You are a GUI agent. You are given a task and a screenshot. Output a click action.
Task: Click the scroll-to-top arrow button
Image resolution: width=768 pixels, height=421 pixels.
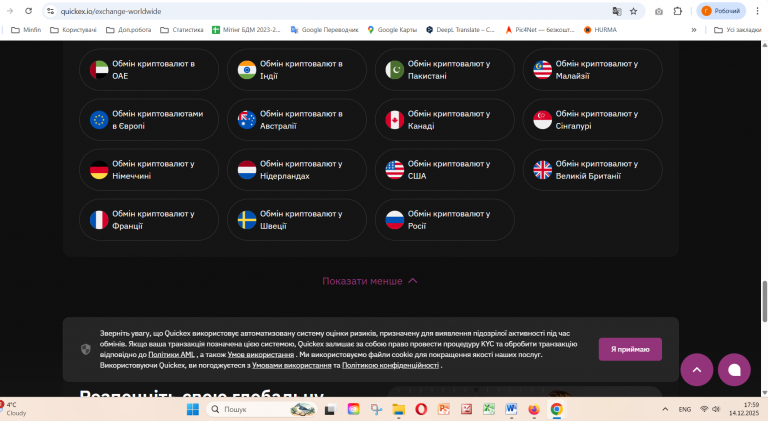pyautogui.click(x=696, y=370)
